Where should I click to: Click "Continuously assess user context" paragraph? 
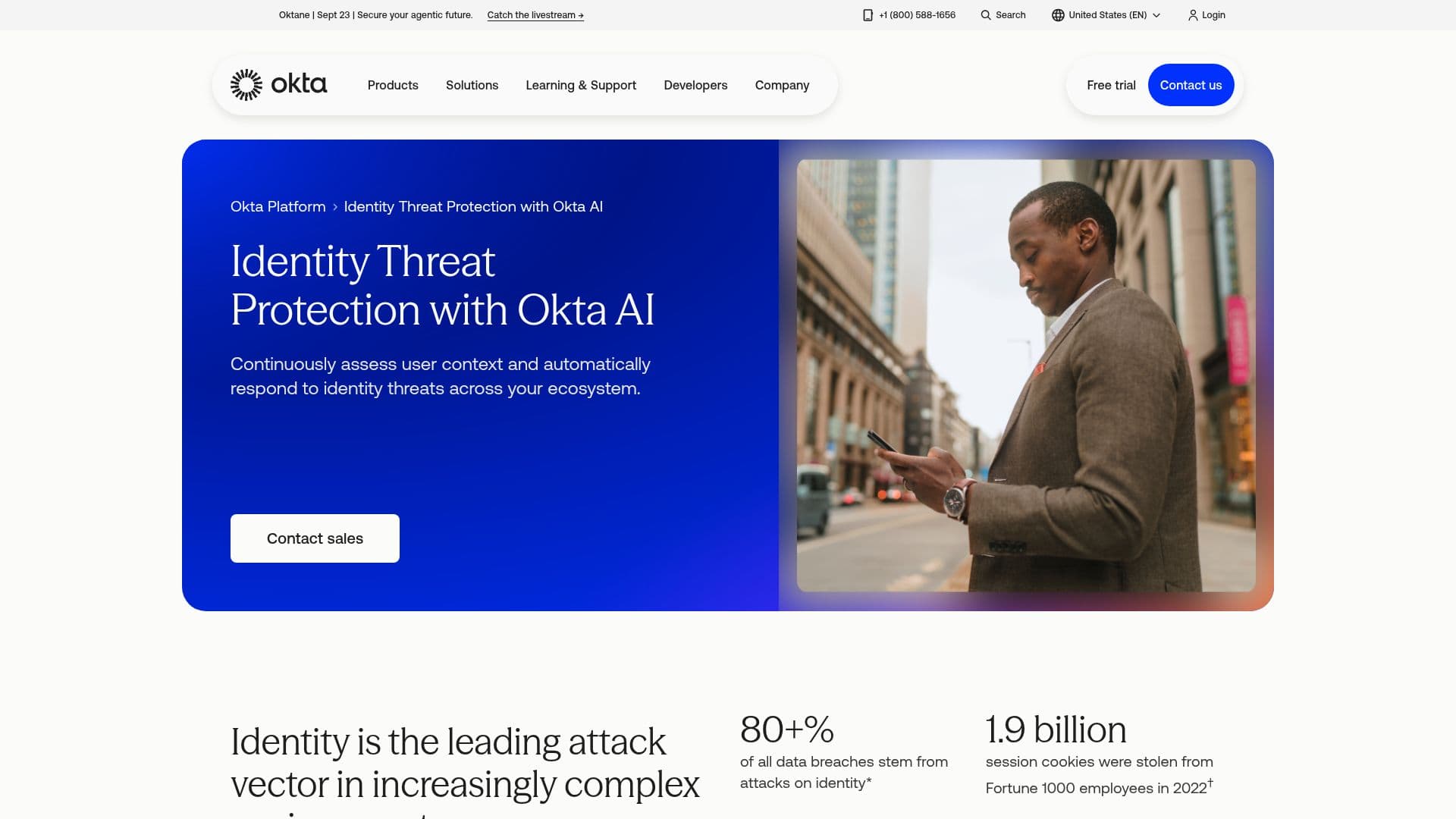click(x=440, y=376)
